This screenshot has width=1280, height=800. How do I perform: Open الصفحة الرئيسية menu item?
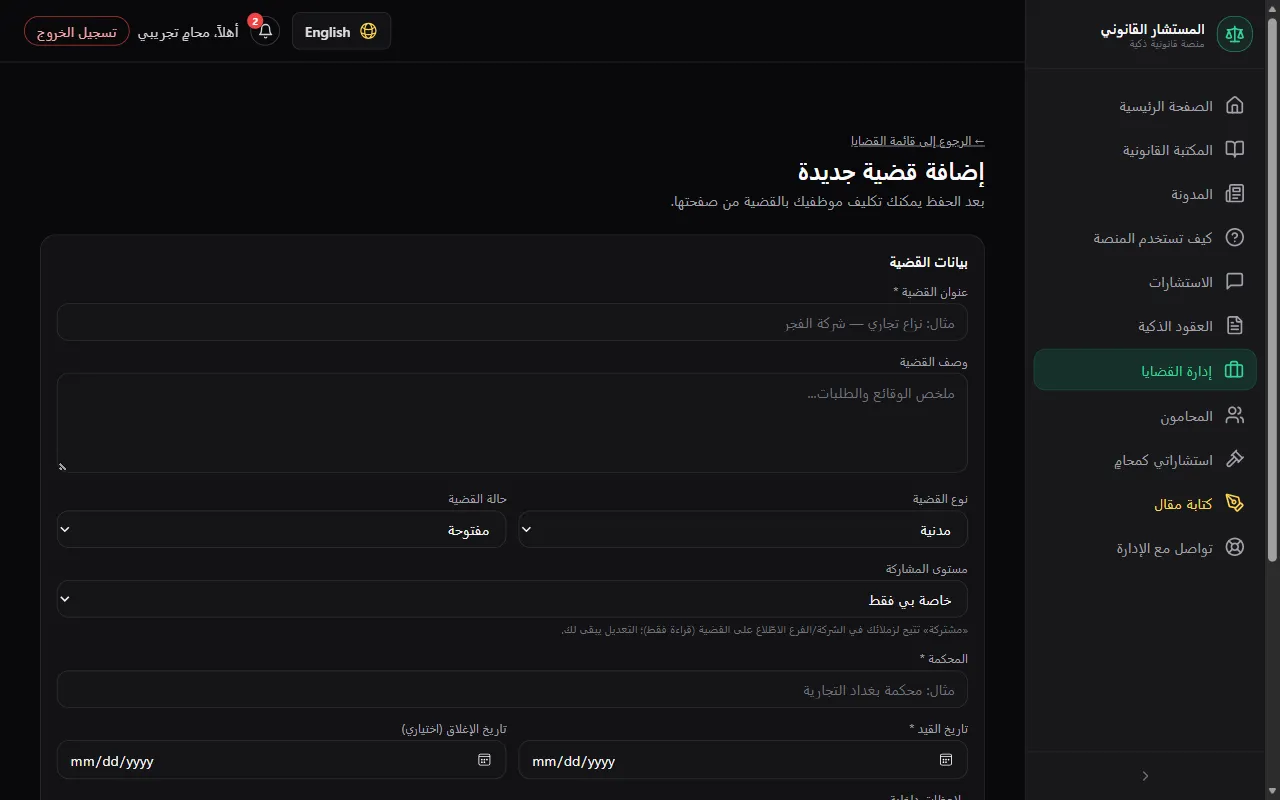(x=1145, y=106)
